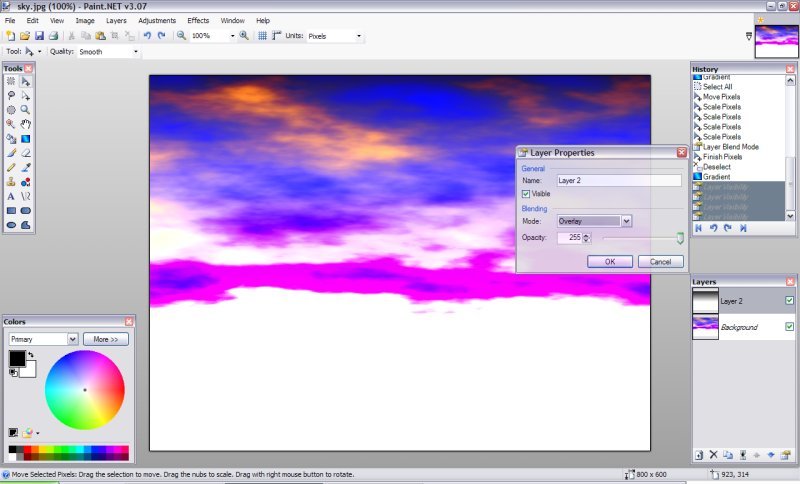The image size is (800, 484).
Task: Expand the Units dropdown
Action: pos(359,36)
